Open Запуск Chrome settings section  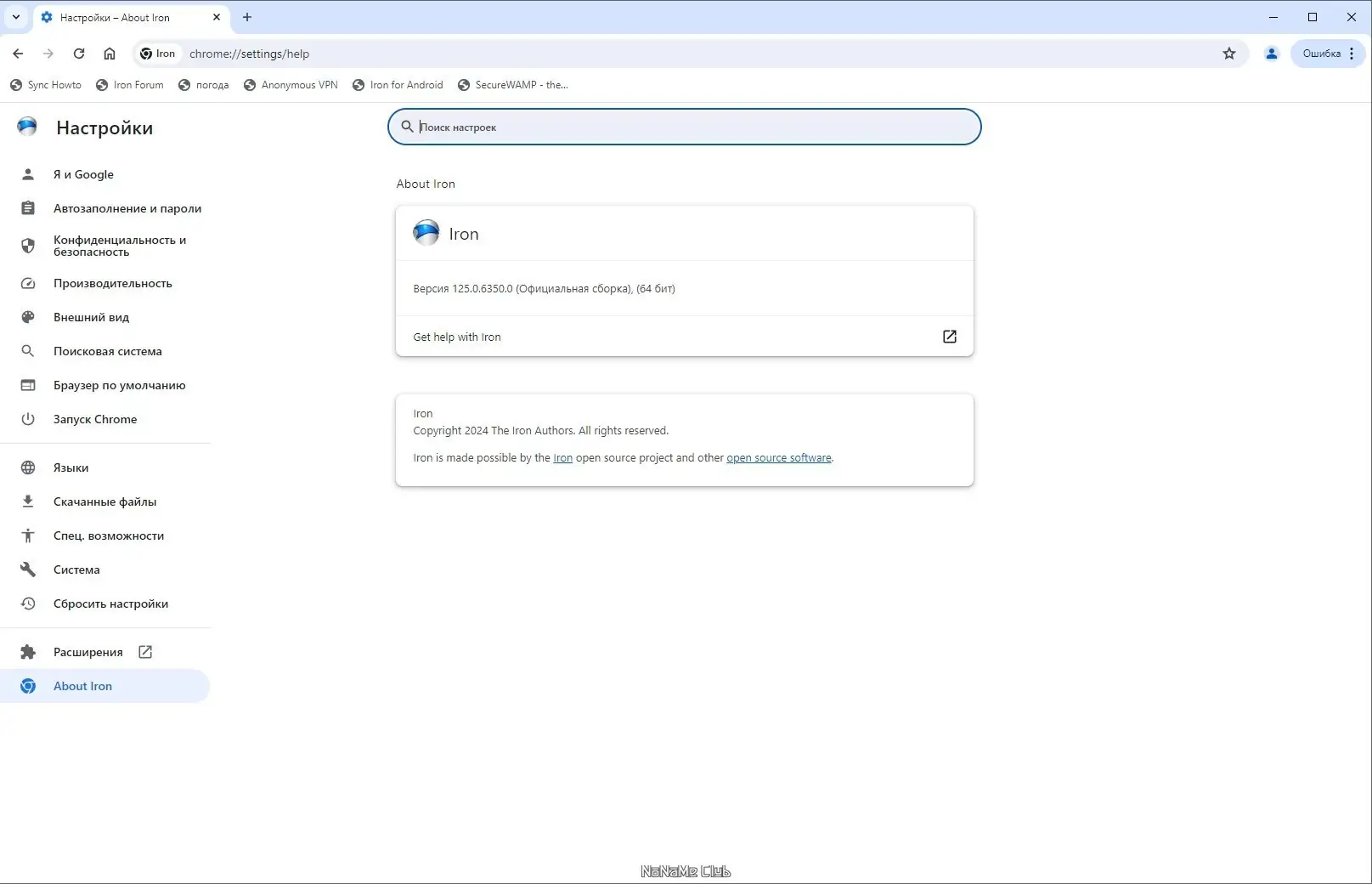[x=105, y=419]
